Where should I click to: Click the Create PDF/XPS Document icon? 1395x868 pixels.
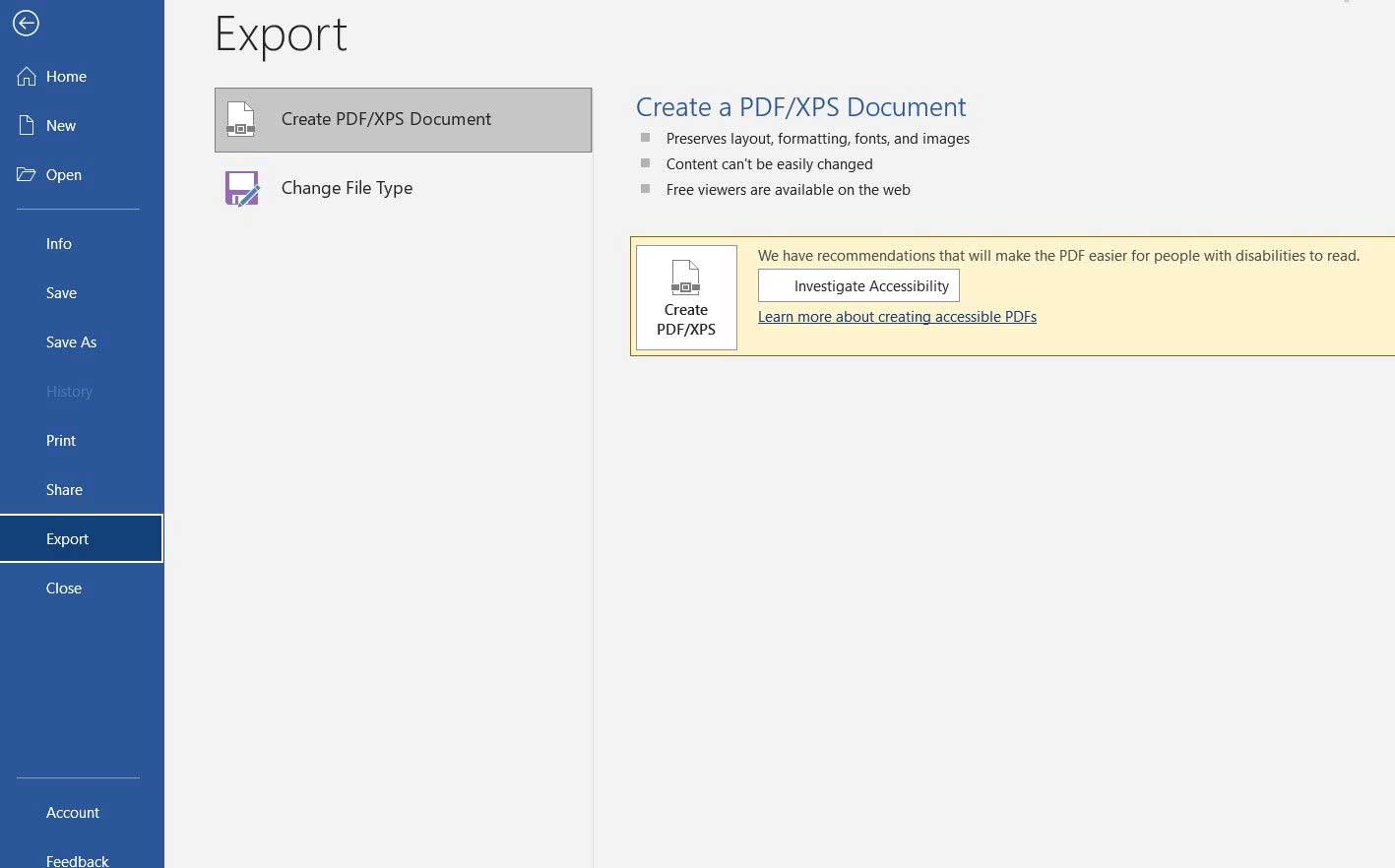pyautogui.click(x=241, y=119)
